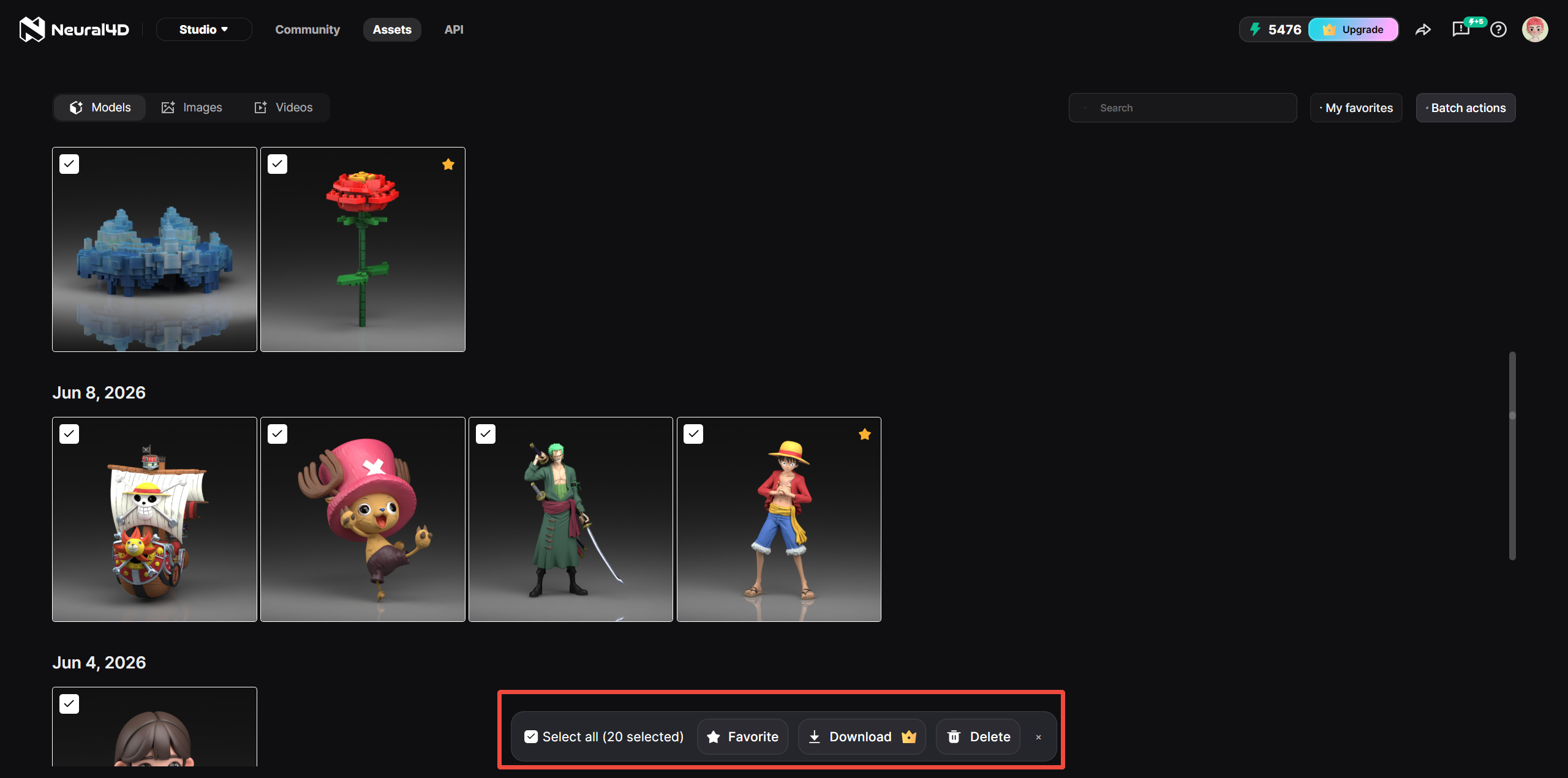Uncheck the blue voxel island model
The height and width of the screenshot is (778, 1568).
coord(69,164)
